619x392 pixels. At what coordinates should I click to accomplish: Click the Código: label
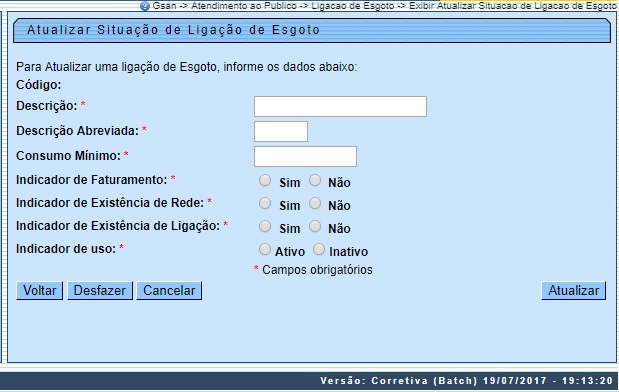click(39, 85)
